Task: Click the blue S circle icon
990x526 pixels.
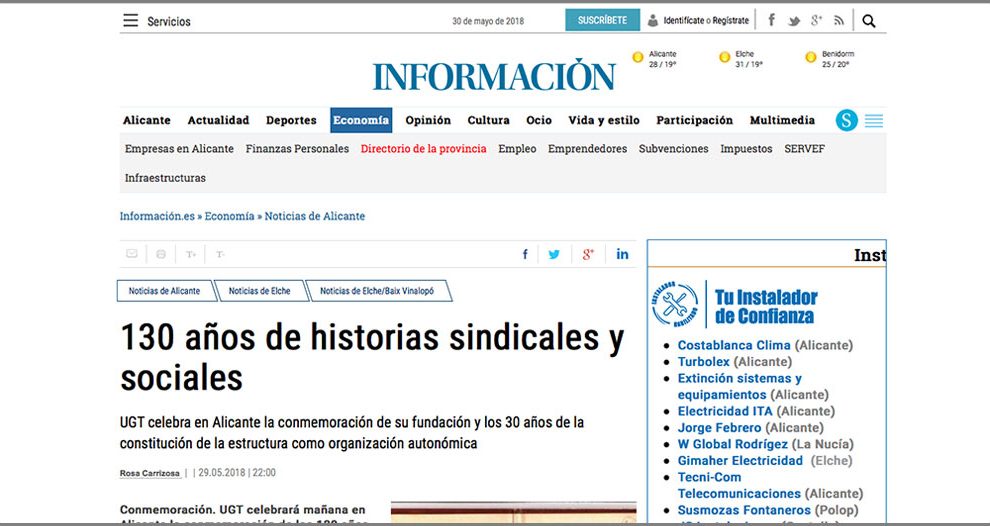Action: click(847, 121)
